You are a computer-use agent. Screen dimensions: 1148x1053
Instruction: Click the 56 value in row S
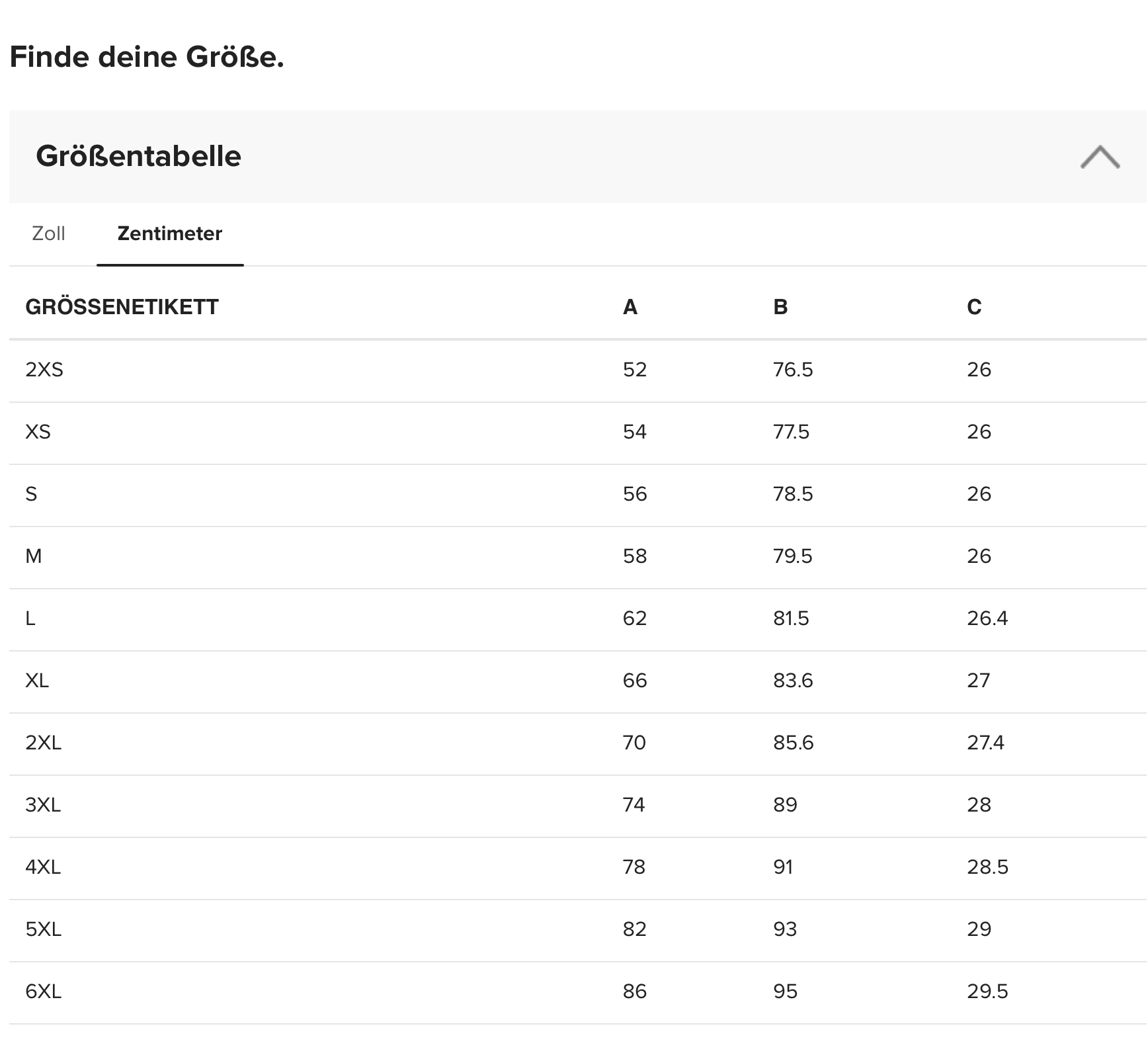[635, 493]
